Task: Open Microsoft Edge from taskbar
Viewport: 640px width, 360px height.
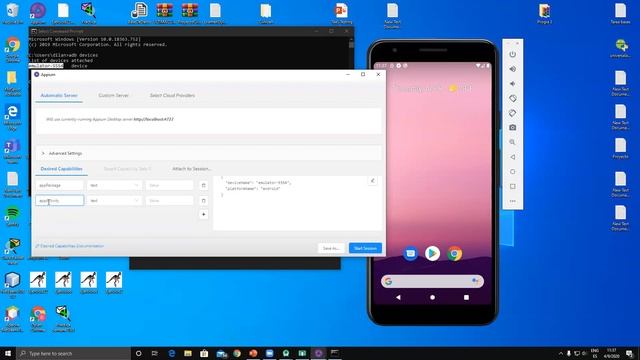Action: coord(171,353)
